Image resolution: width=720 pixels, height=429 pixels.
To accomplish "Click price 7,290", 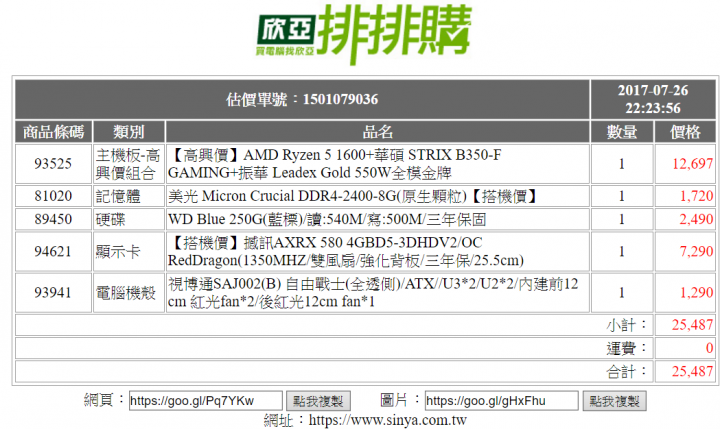I will 696,251.
